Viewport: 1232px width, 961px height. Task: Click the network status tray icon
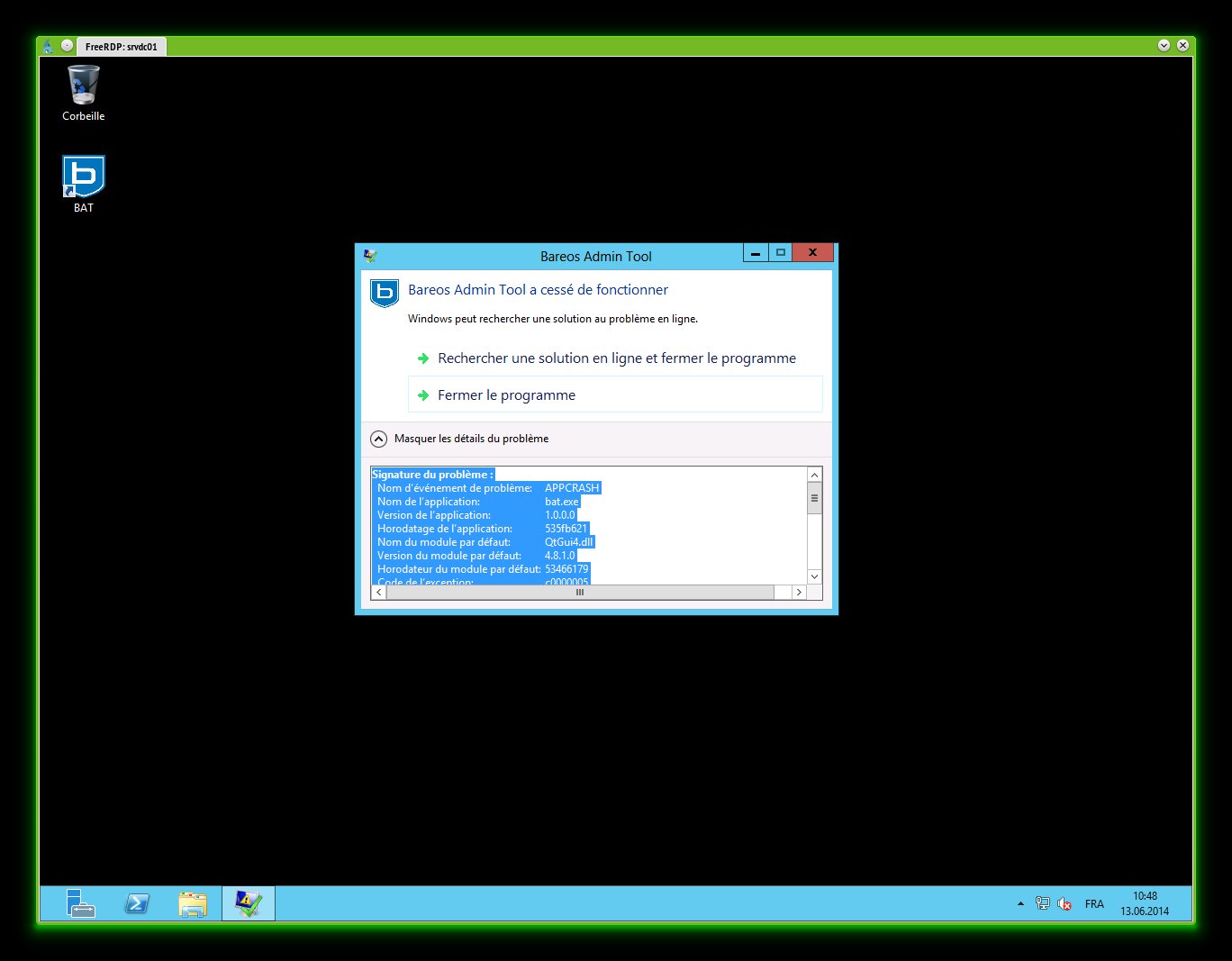tap(1042, 903)
